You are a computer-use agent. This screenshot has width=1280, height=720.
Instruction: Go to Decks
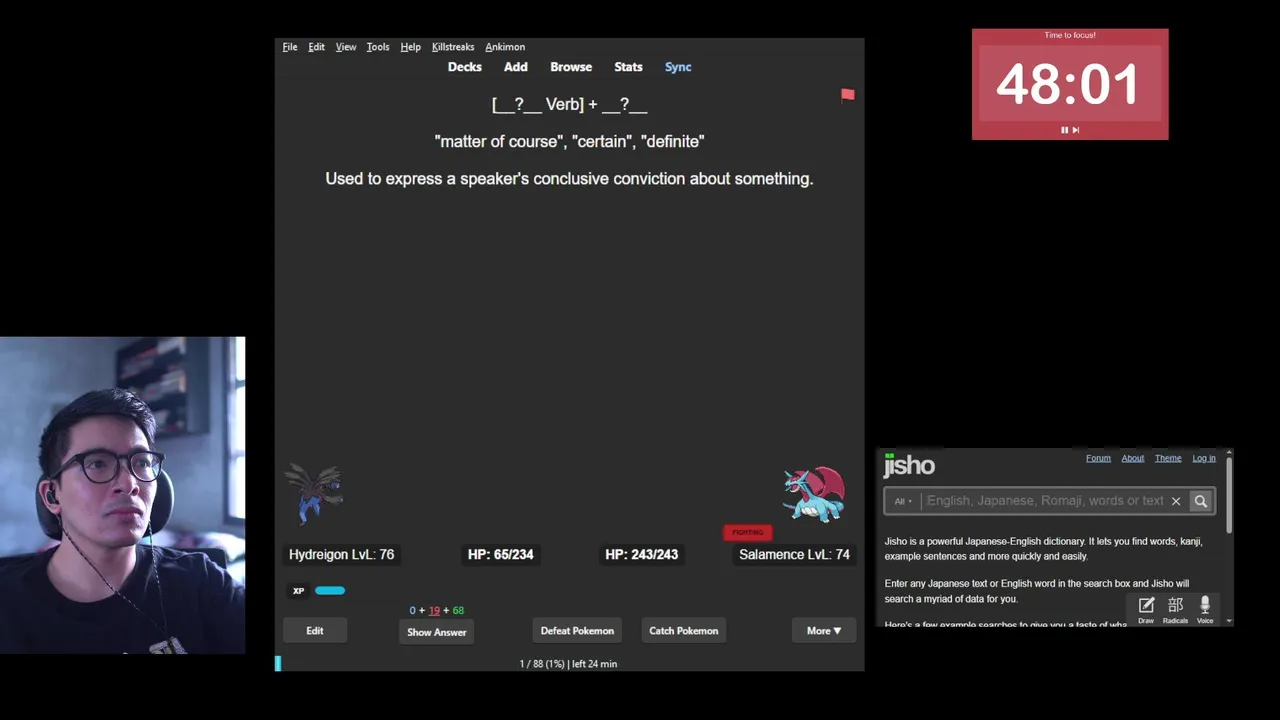click(465, 67)
